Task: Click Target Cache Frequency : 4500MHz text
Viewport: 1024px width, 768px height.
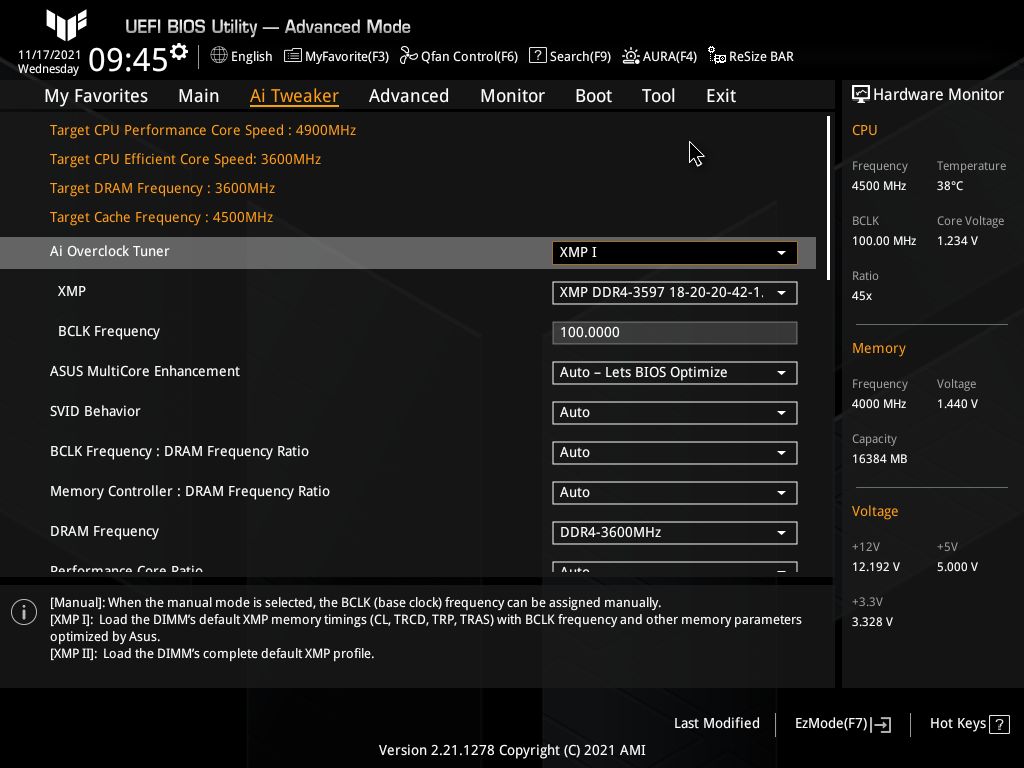Action: 161,217
